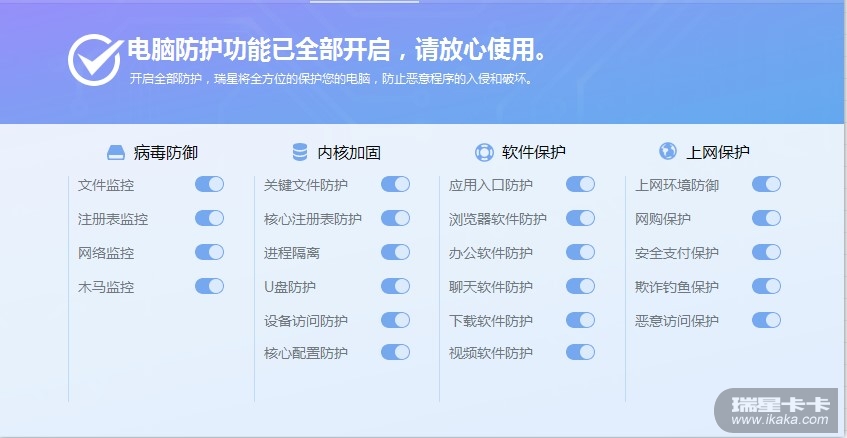Toggle 视频软件防护 switch
Viewport: 847px width, 438px height.
[x=580, y=352]
